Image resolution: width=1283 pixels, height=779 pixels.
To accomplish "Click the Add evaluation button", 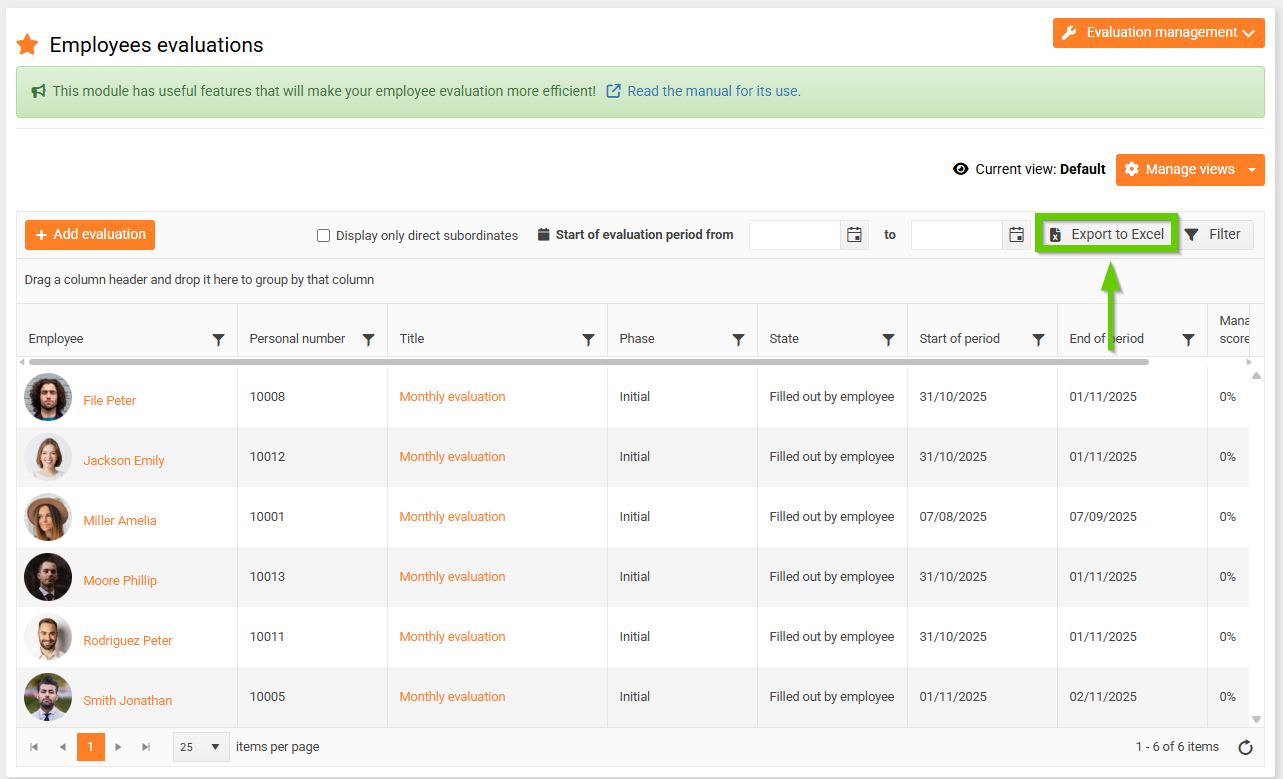I will (90, 235).
